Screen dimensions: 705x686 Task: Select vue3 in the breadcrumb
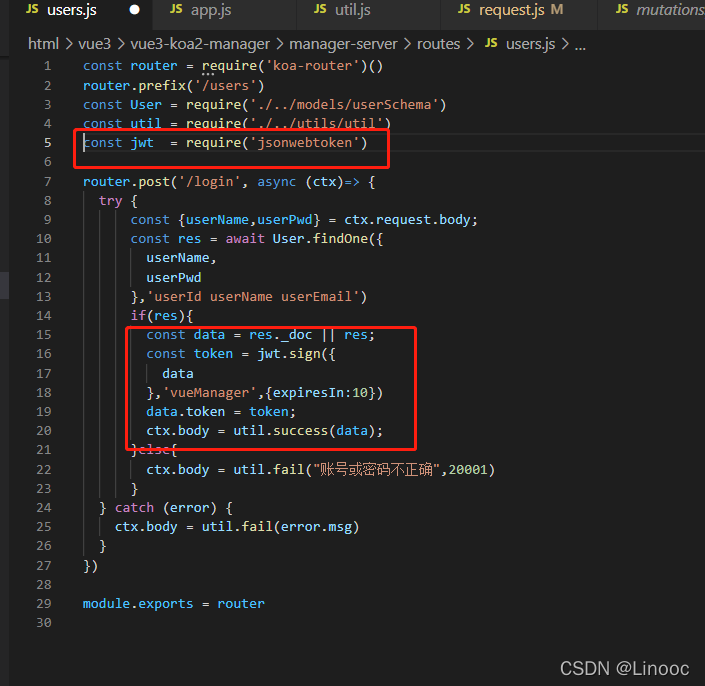(94, 44)
